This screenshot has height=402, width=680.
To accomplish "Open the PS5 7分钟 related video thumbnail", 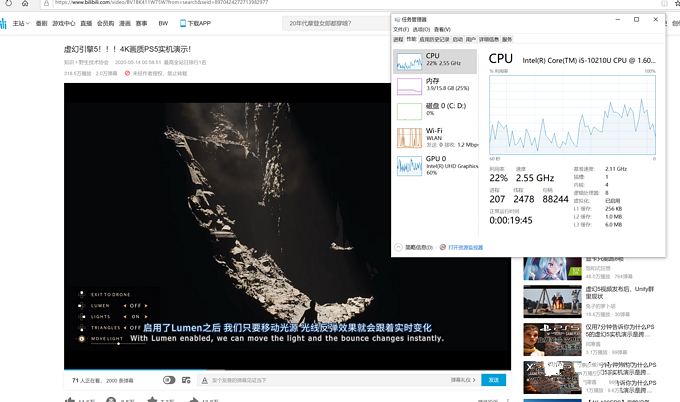I will click(552, 340).
